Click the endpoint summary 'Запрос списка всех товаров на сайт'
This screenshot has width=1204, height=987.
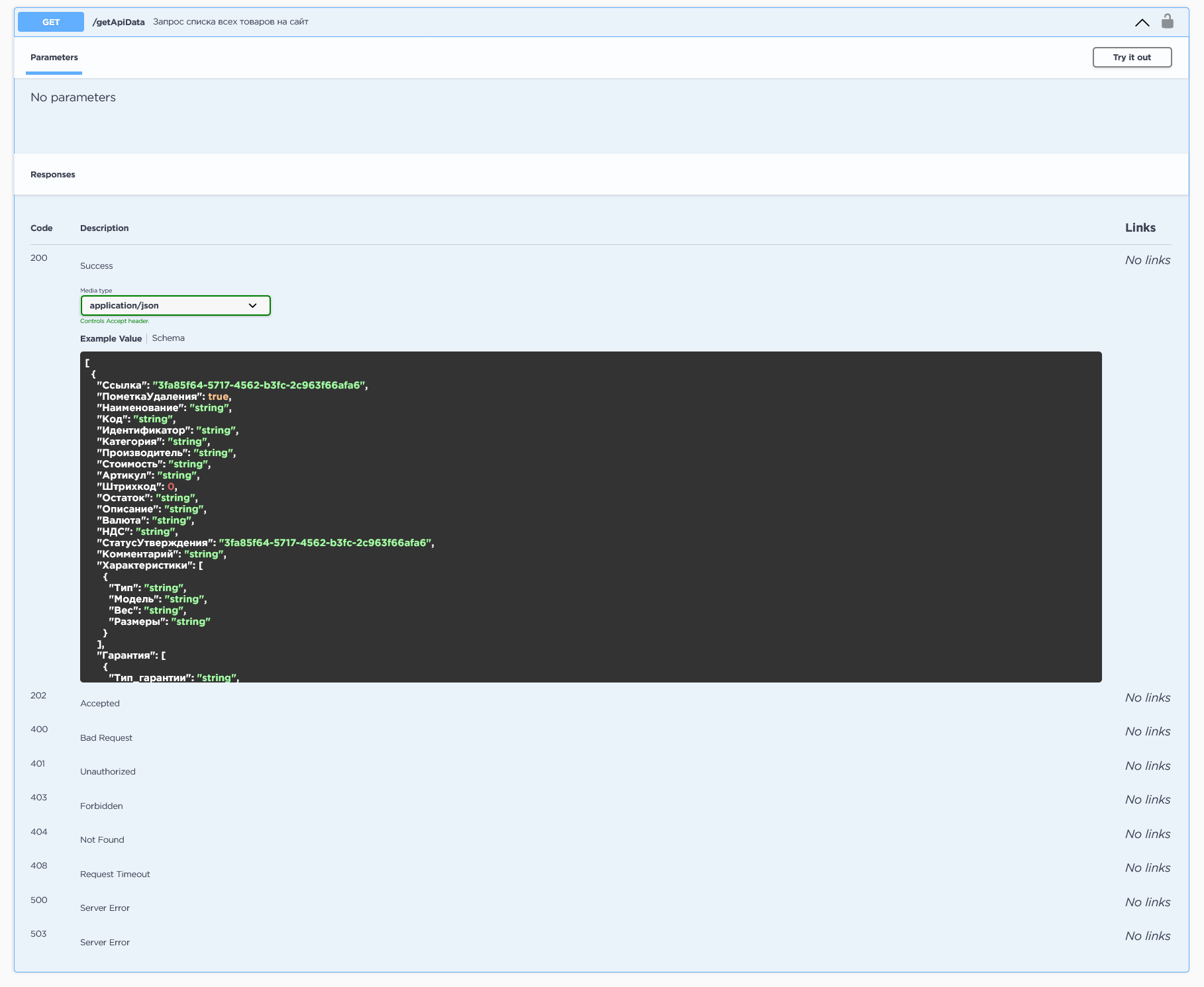230,22
